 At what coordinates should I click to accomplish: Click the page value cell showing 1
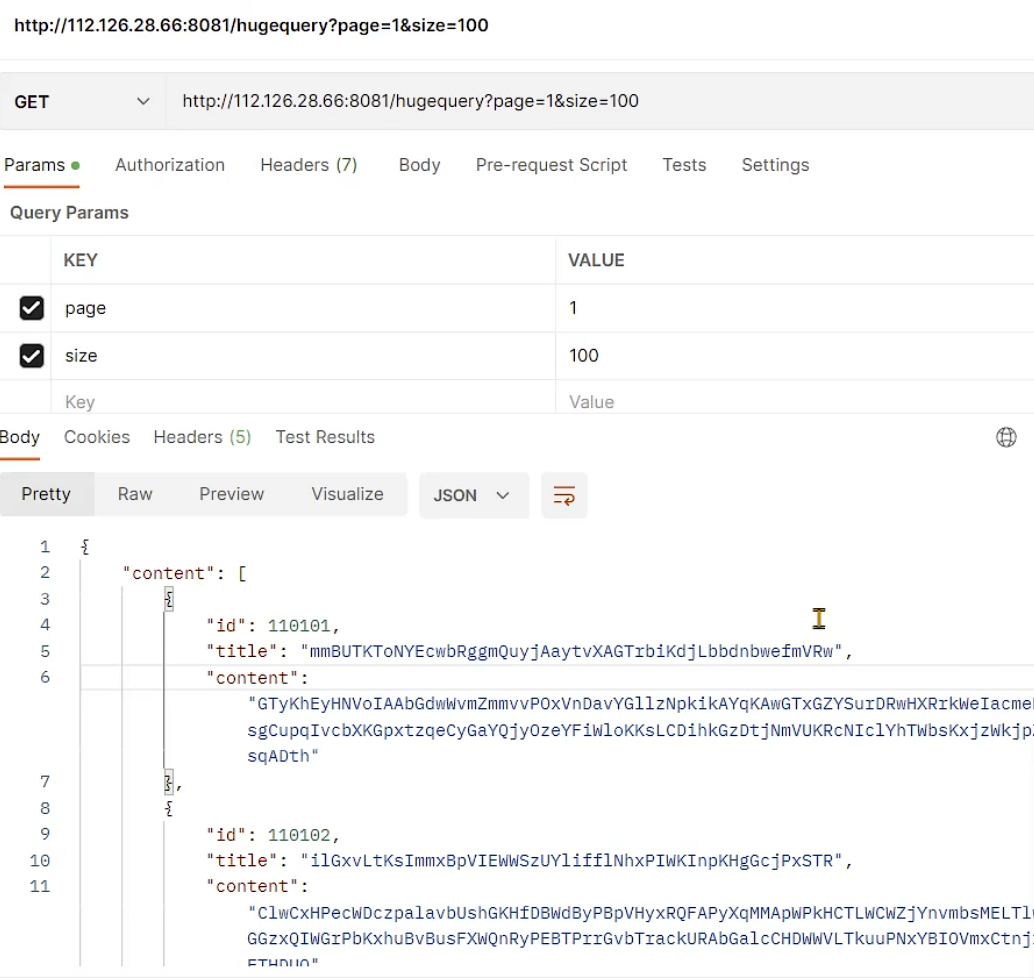pyautogui.click(x=795, y=308)
